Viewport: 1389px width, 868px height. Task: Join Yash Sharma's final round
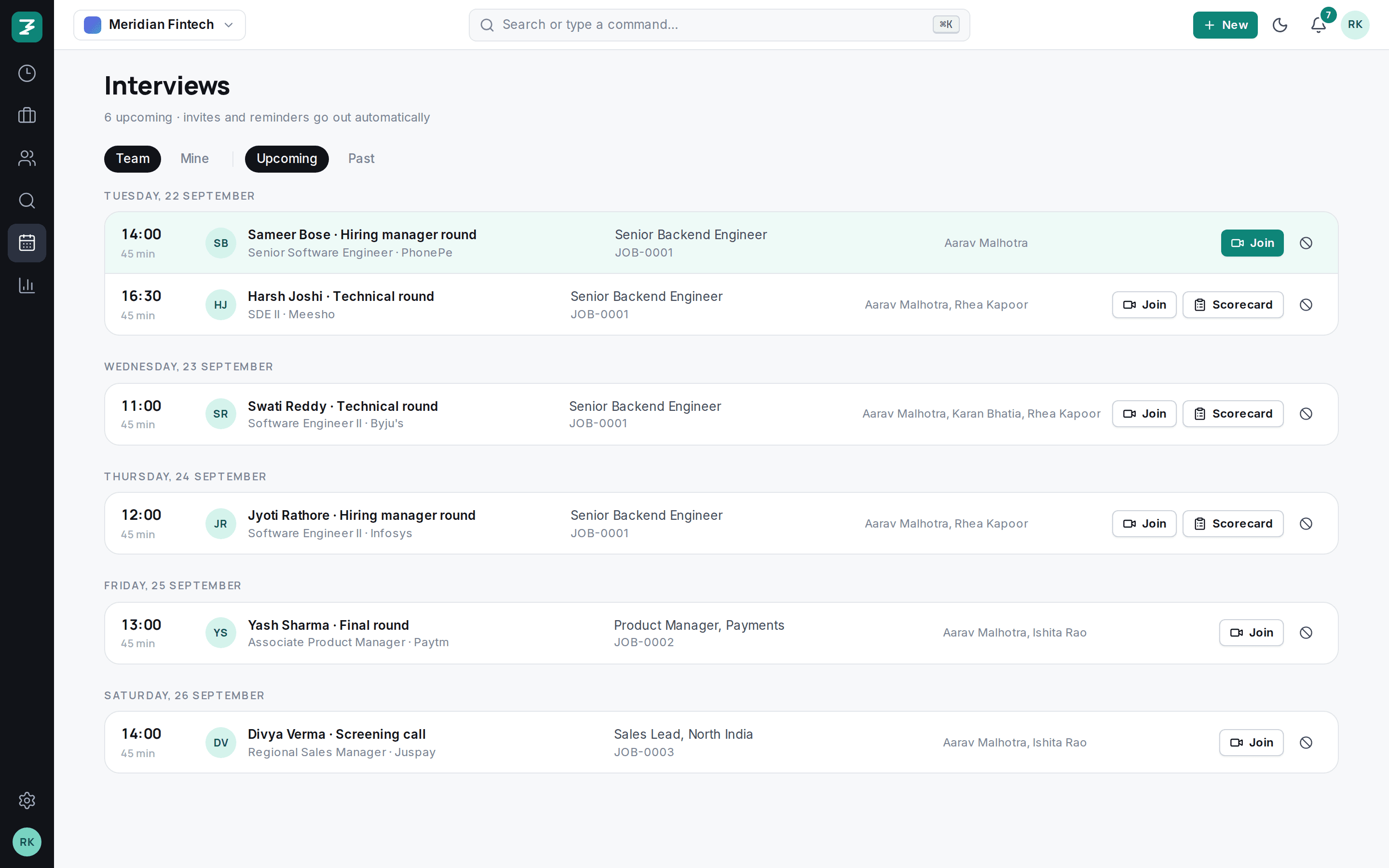pos(1251,633)
